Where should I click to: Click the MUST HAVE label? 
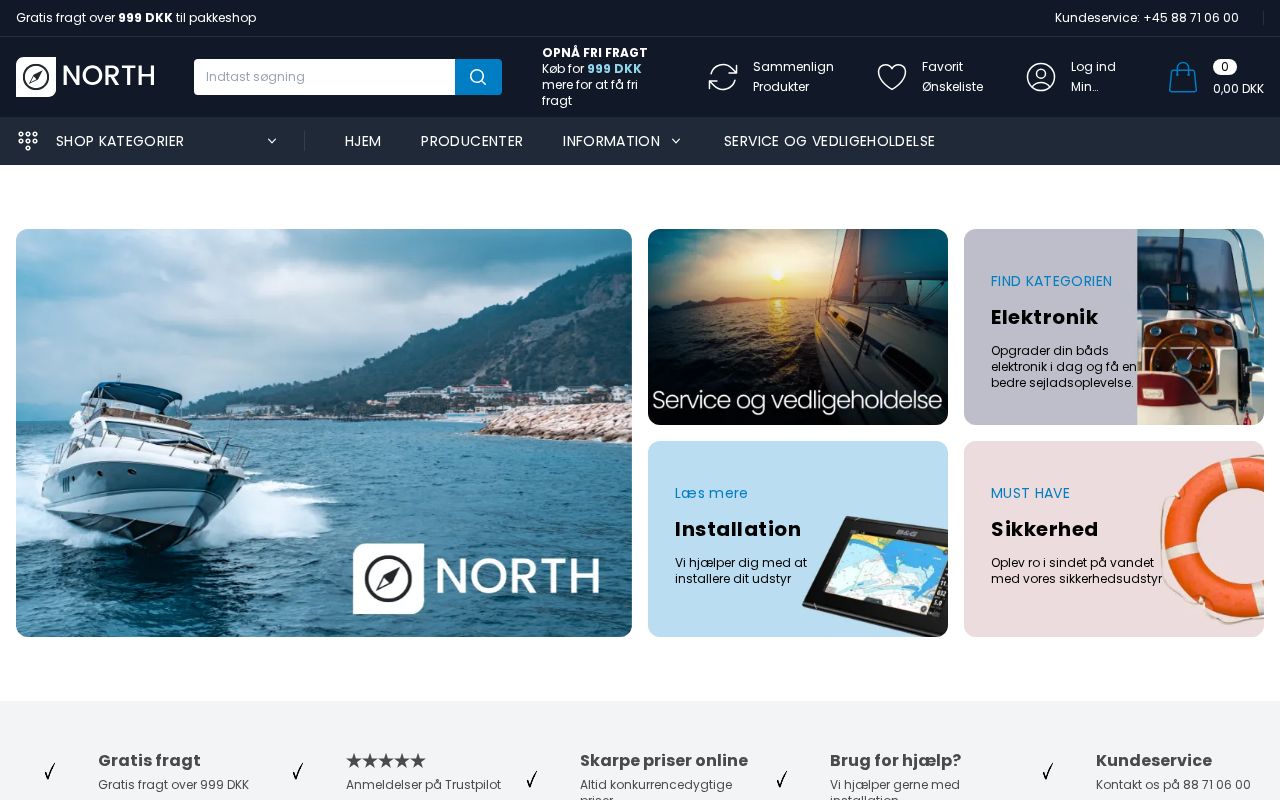tap(1030, 493)
